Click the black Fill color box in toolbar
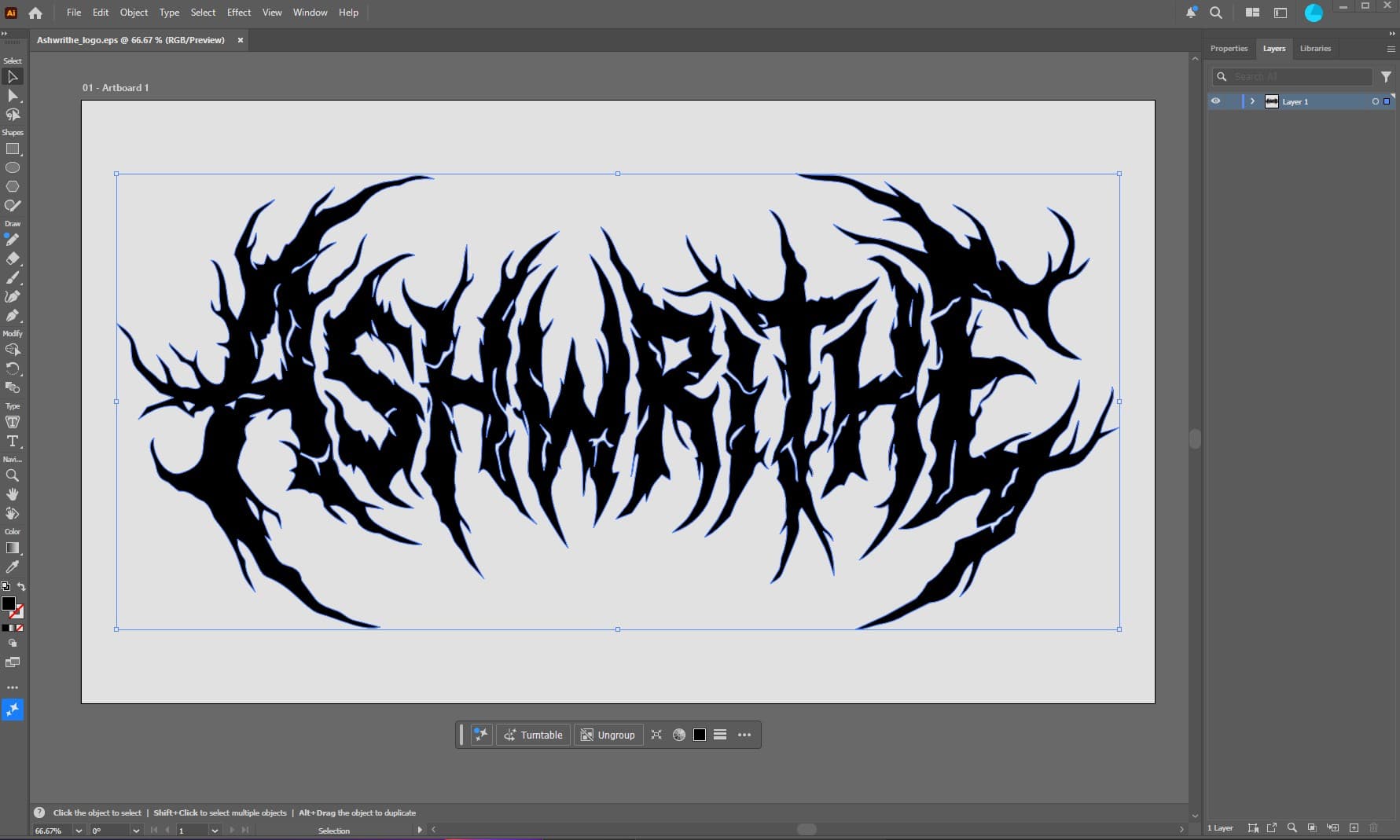Screen dimensions: 1400x840 pos(9,603)
